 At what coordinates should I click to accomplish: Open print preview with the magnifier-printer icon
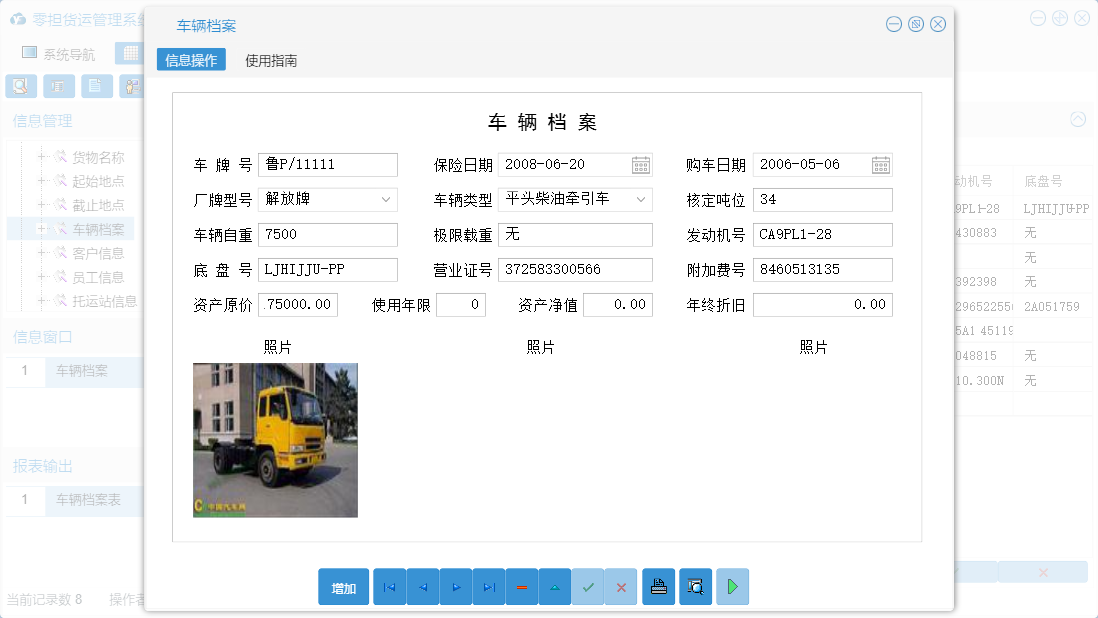pyautogui.click(x=694, y=587)
